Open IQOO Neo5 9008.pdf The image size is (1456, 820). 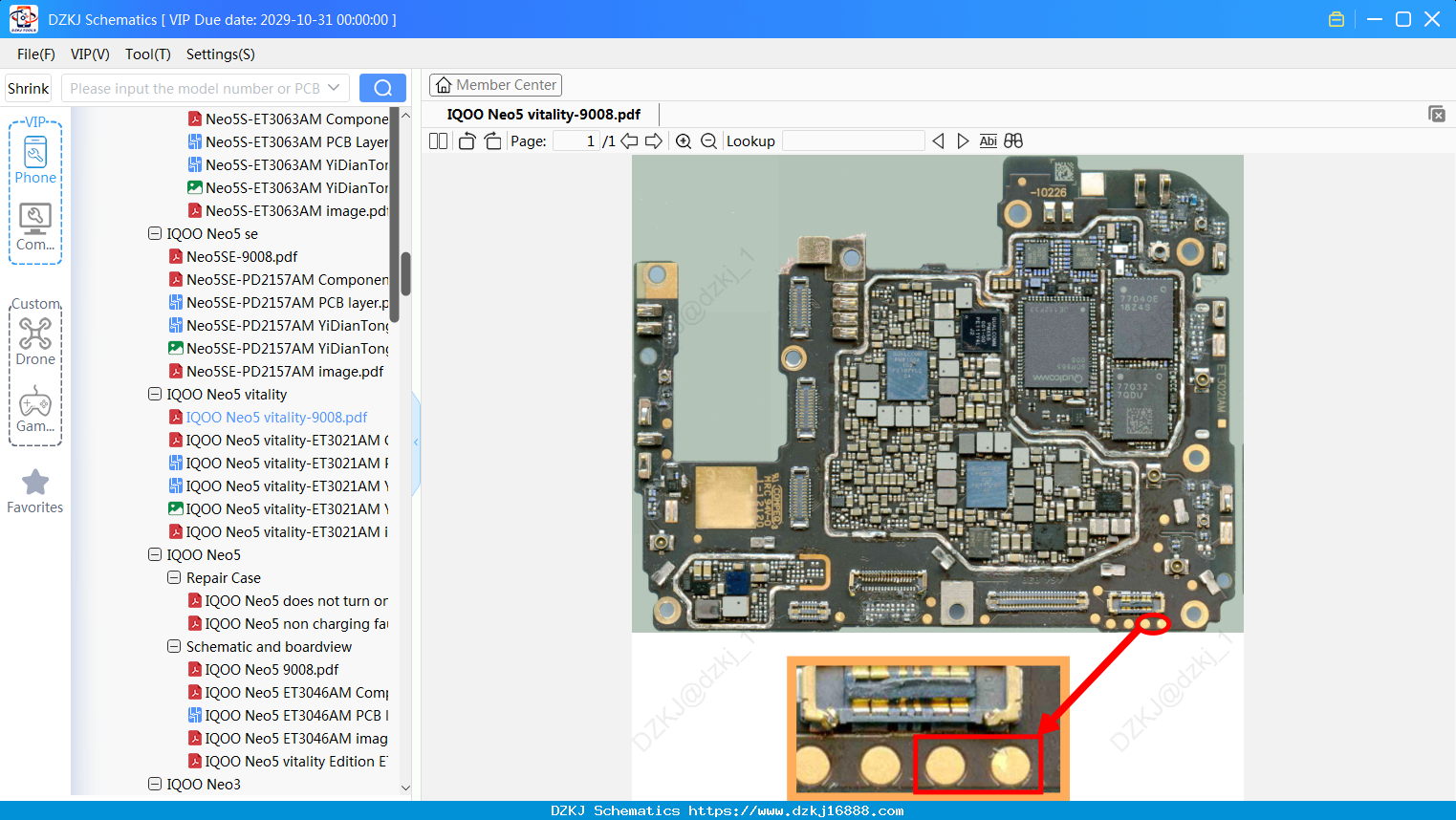click(272, 669)
